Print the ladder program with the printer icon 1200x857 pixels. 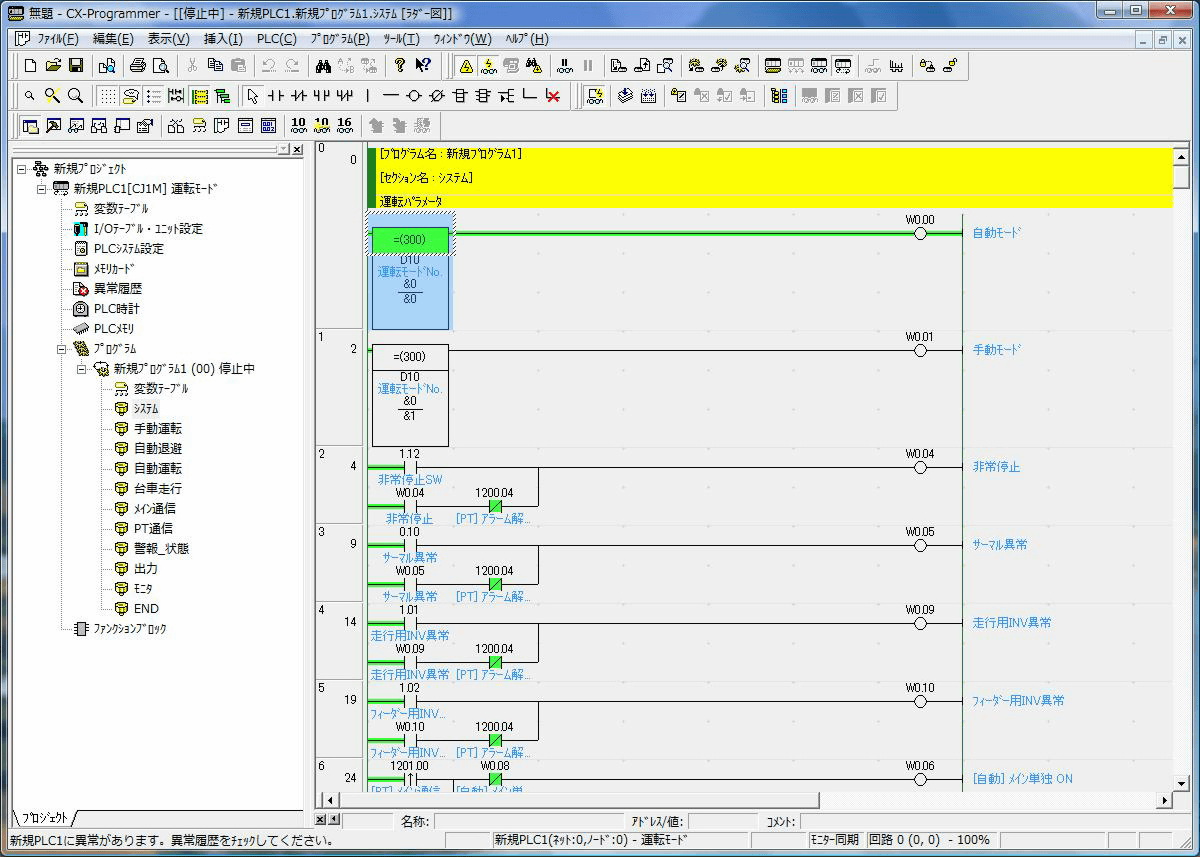138,66
